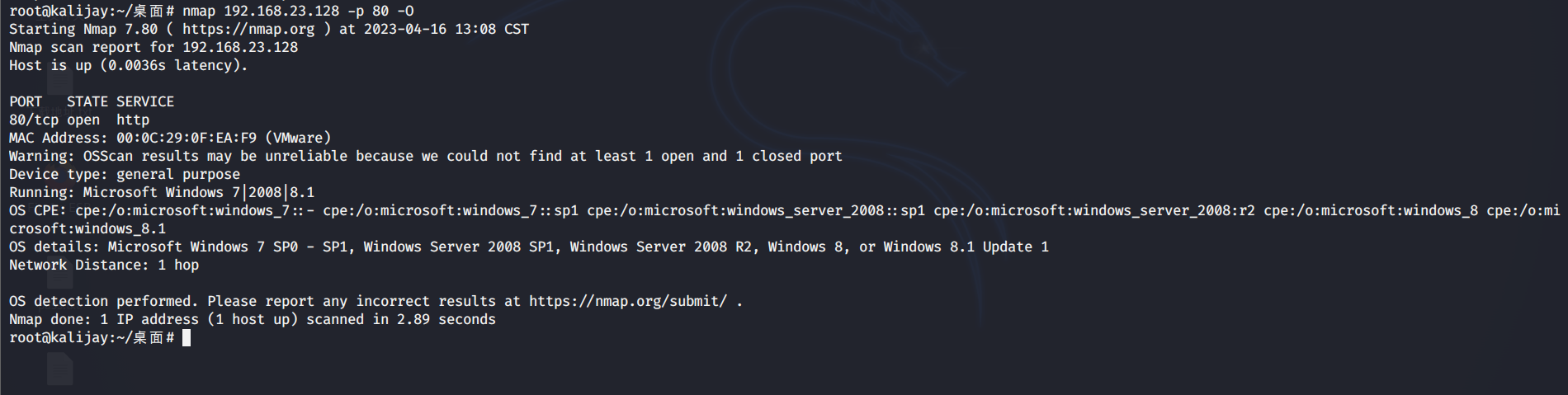Click the STATE column header

(x=87, y=101)
